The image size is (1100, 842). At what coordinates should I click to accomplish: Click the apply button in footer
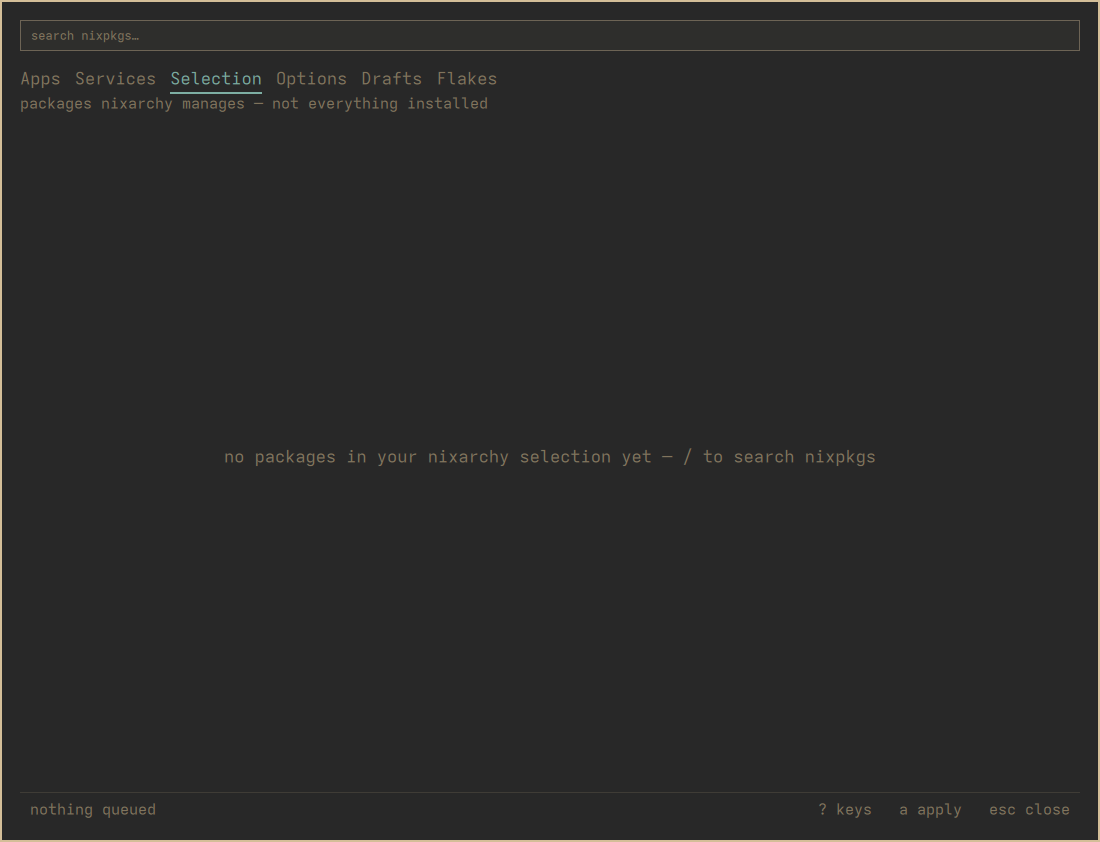[x=930, y=810]
